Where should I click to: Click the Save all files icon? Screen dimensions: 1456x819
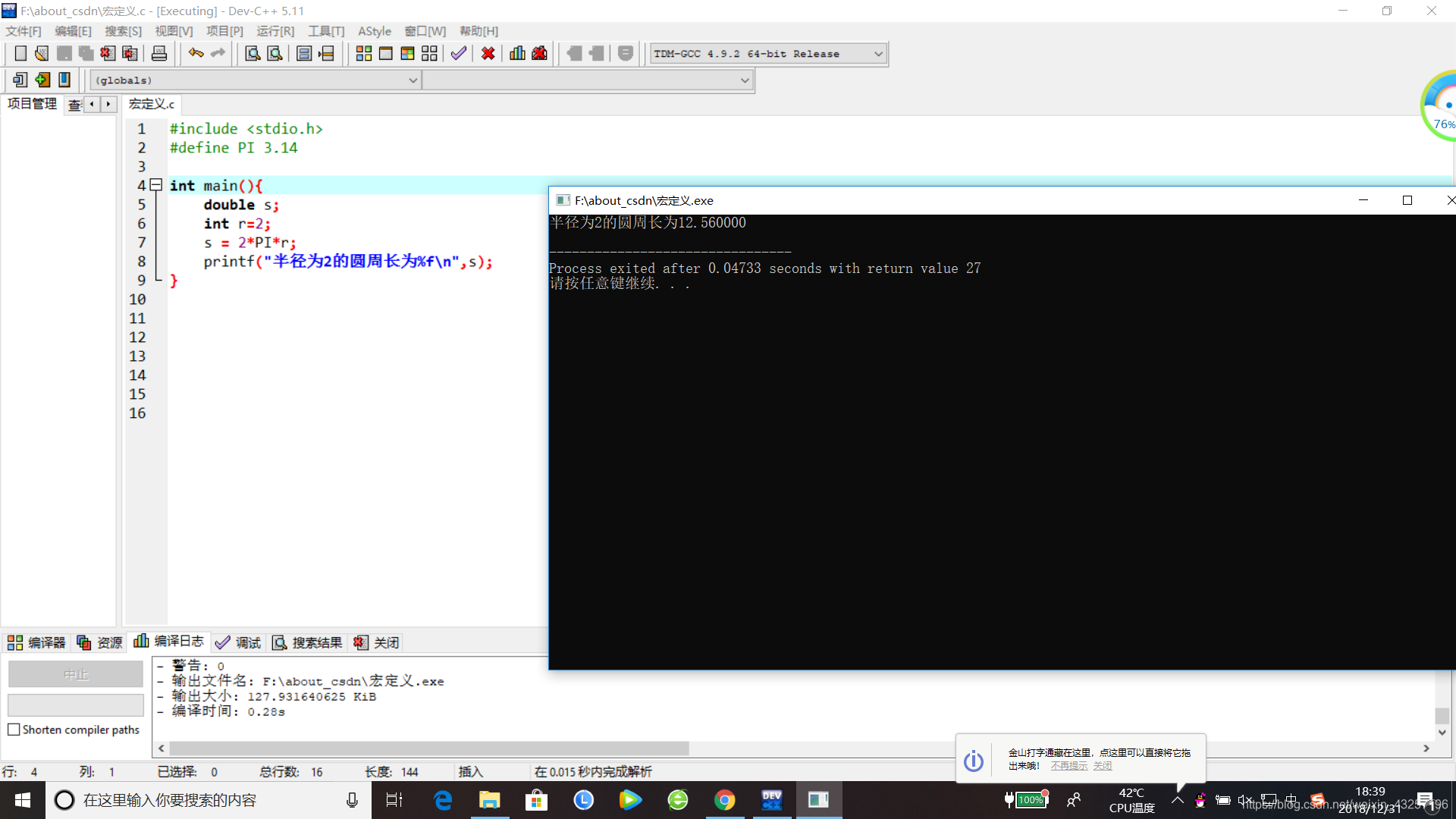[x=86, y=53]
